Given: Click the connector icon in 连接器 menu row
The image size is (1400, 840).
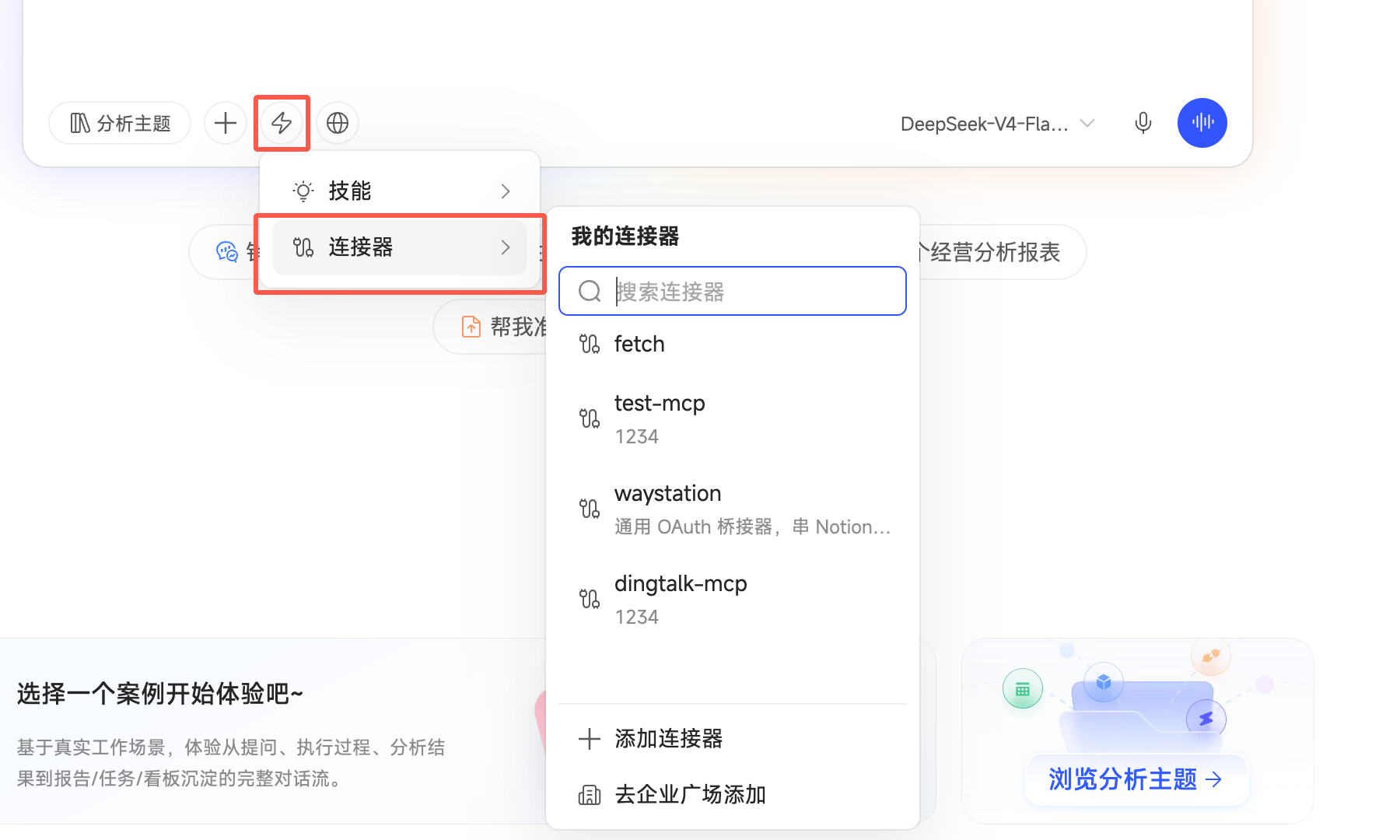Looking at the screenshot, I should (x=303, y=247).
